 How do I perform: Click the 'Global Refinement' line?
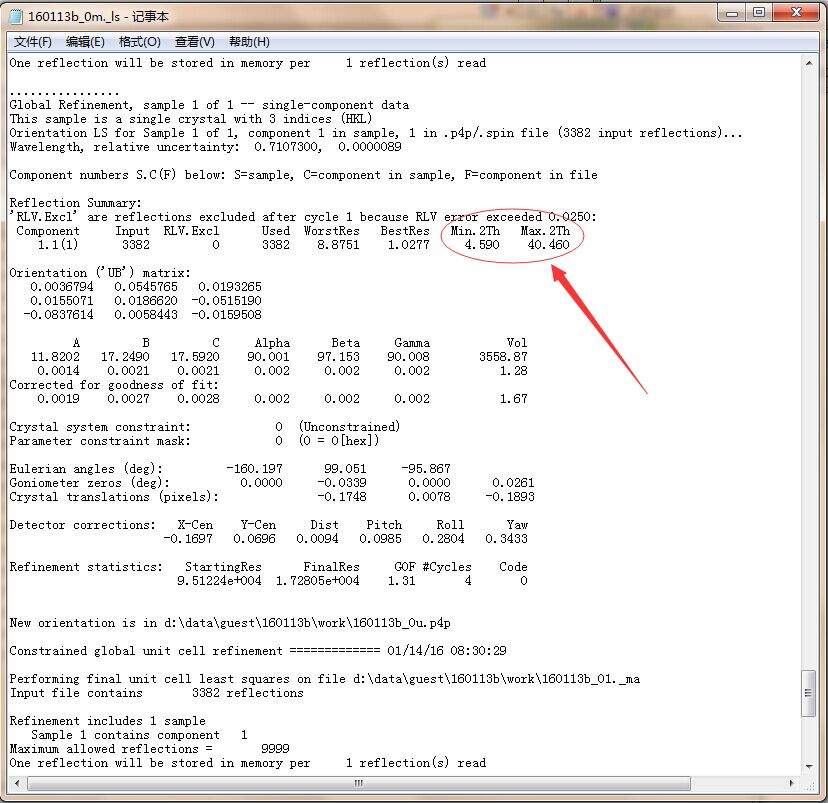pyautogui.click(x=209, y=105)
